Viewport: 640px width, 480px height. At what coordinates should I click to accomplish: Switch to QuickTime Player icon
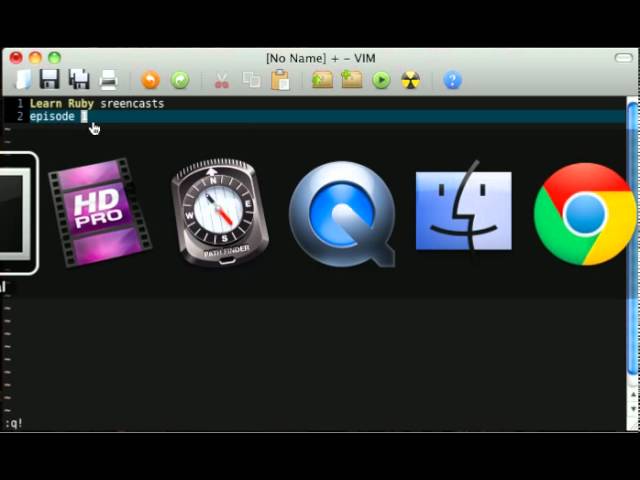342,214
